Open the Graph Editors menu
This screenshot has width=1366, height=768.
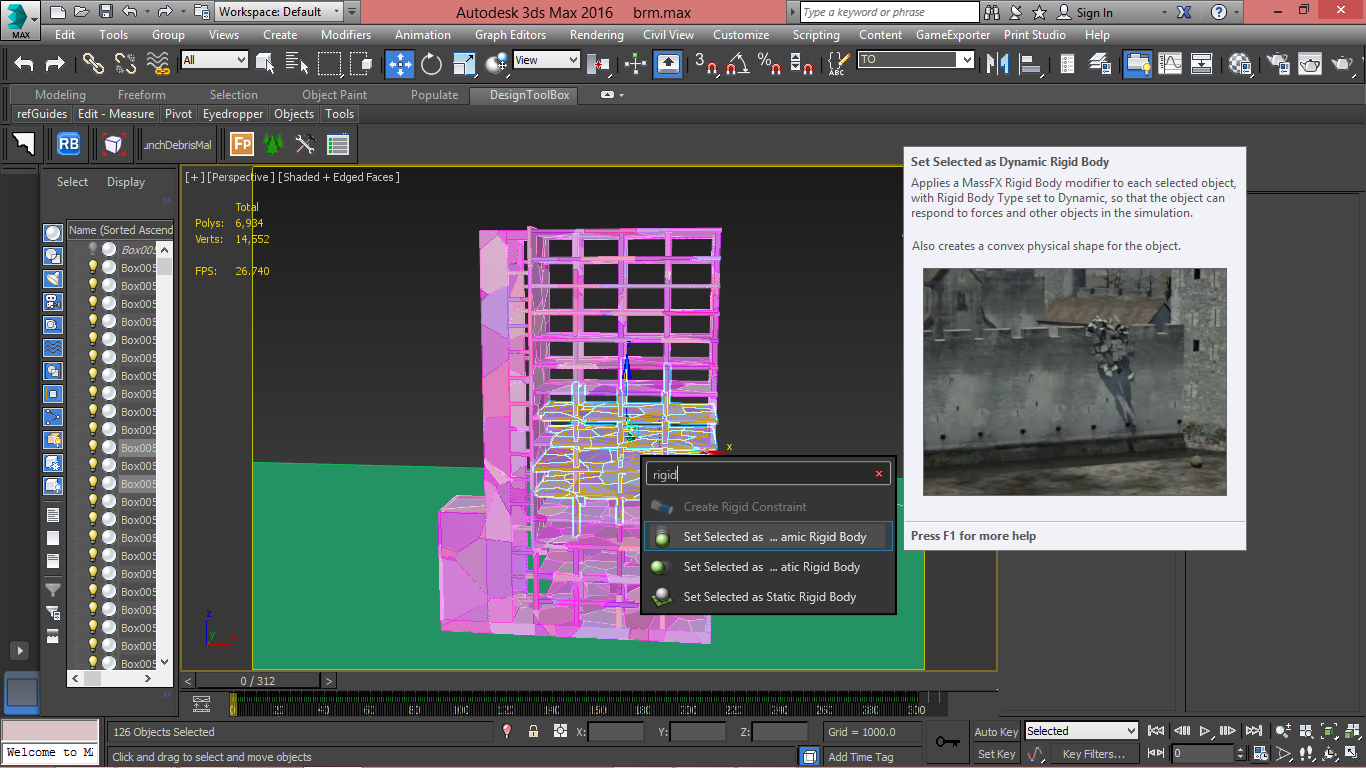pyautogui.click(x=510, y=34)
